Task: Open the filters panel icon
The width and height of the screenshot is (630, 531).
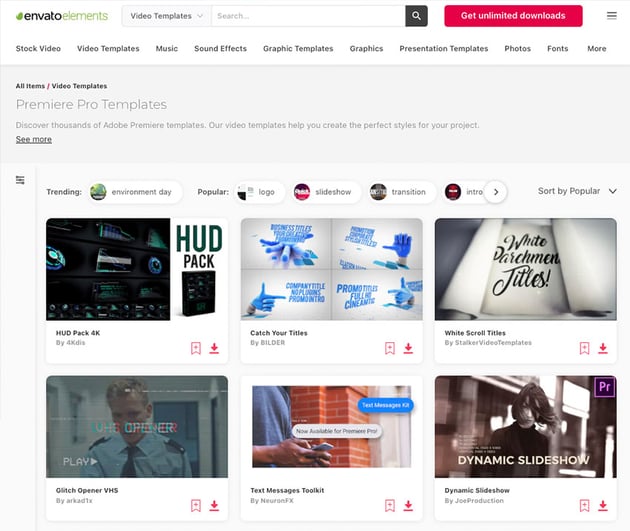Action: 20,180
